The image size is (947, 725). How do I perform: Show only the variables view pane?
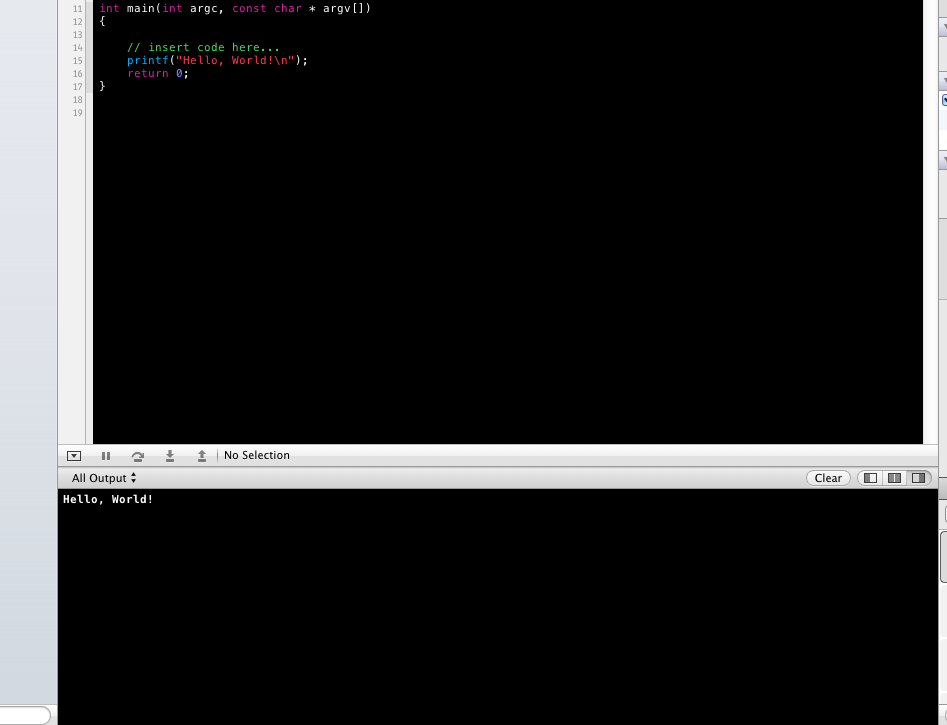870,478
